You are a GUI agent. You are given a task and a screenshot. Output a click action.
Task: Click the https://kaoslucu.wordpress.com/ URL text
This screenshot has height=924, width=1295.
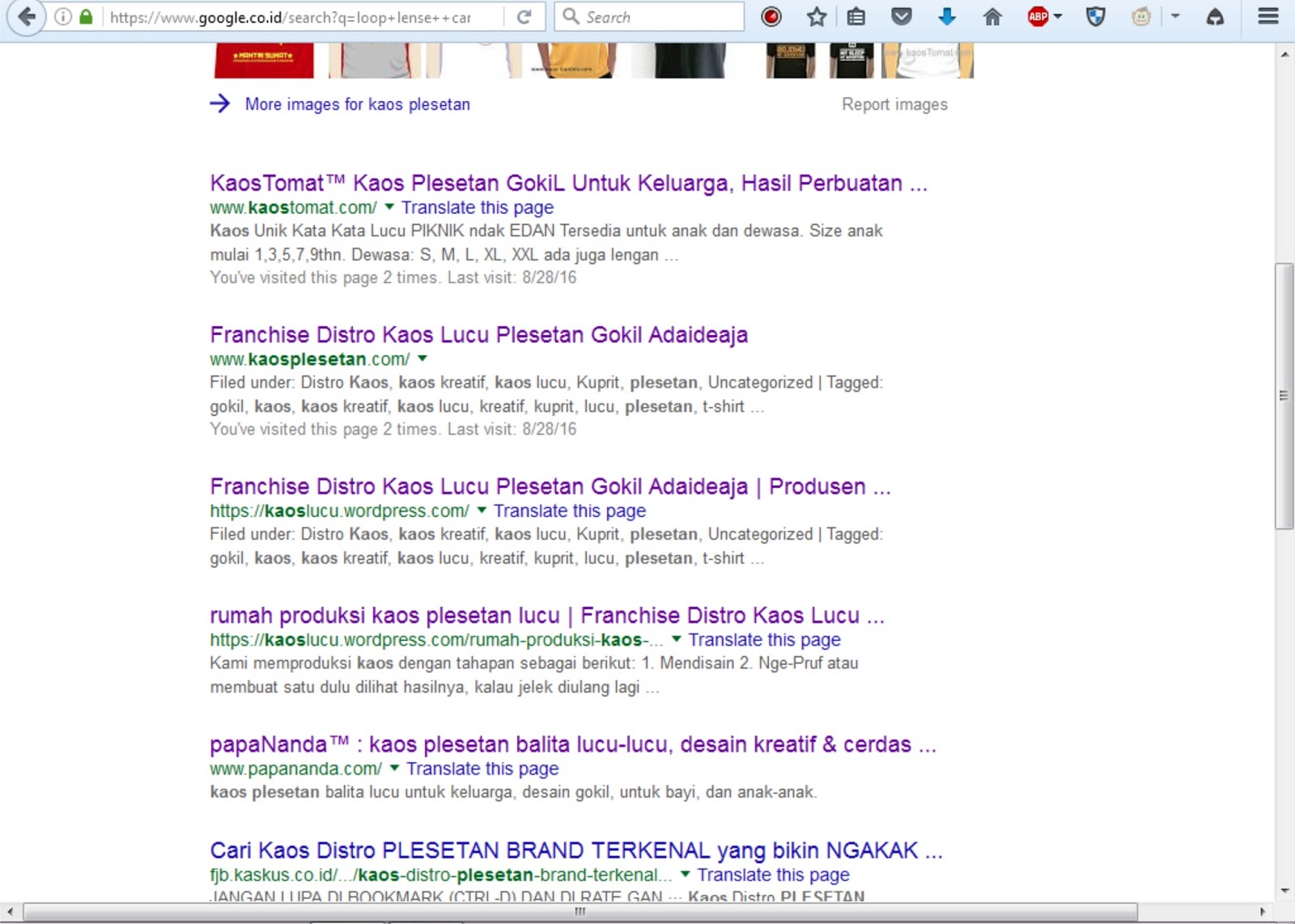339,511
